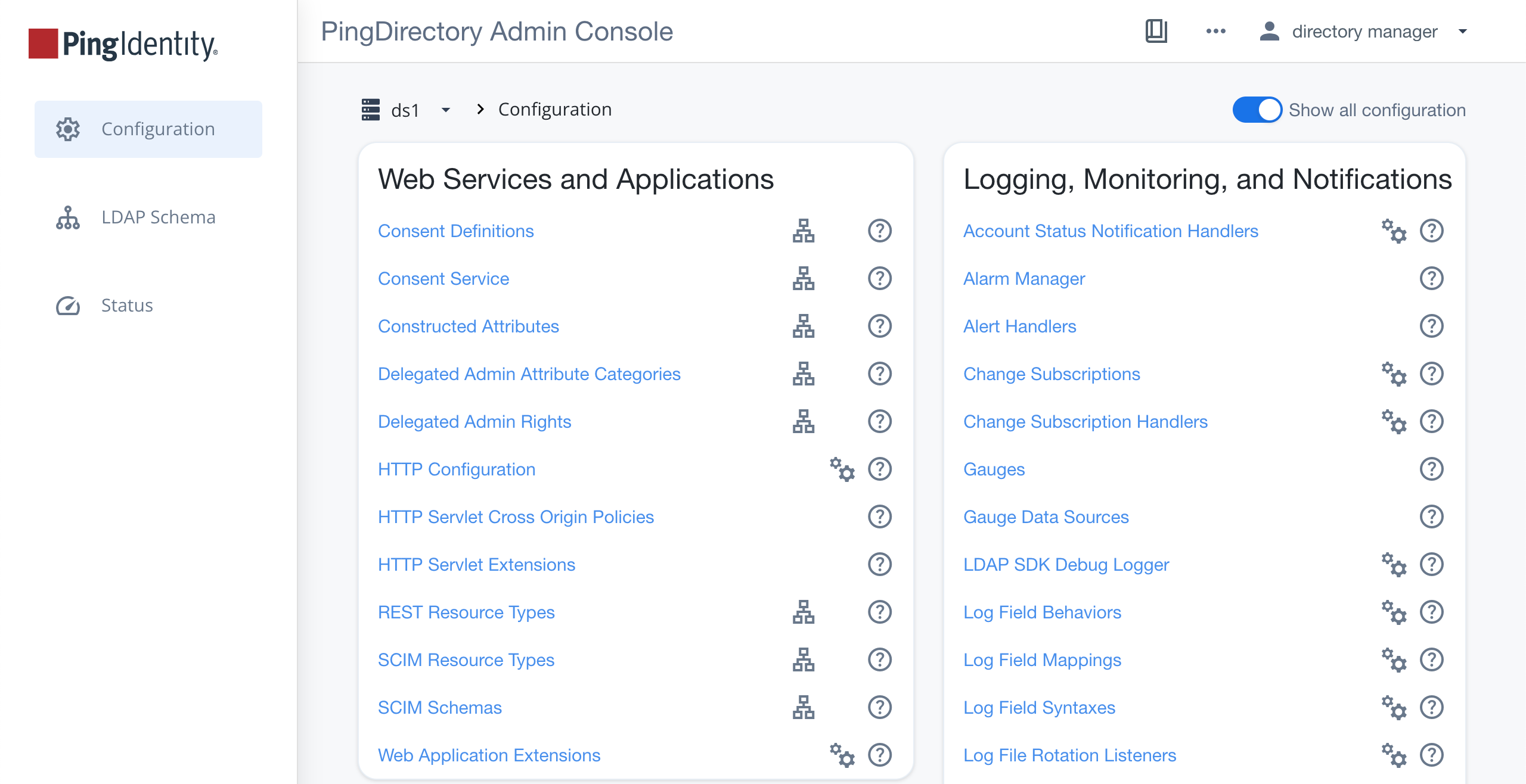Viewport: 1526px width, 784px height.
Task: Click hierarchy icon for SCIM Schemas
Action: (804, 707)
